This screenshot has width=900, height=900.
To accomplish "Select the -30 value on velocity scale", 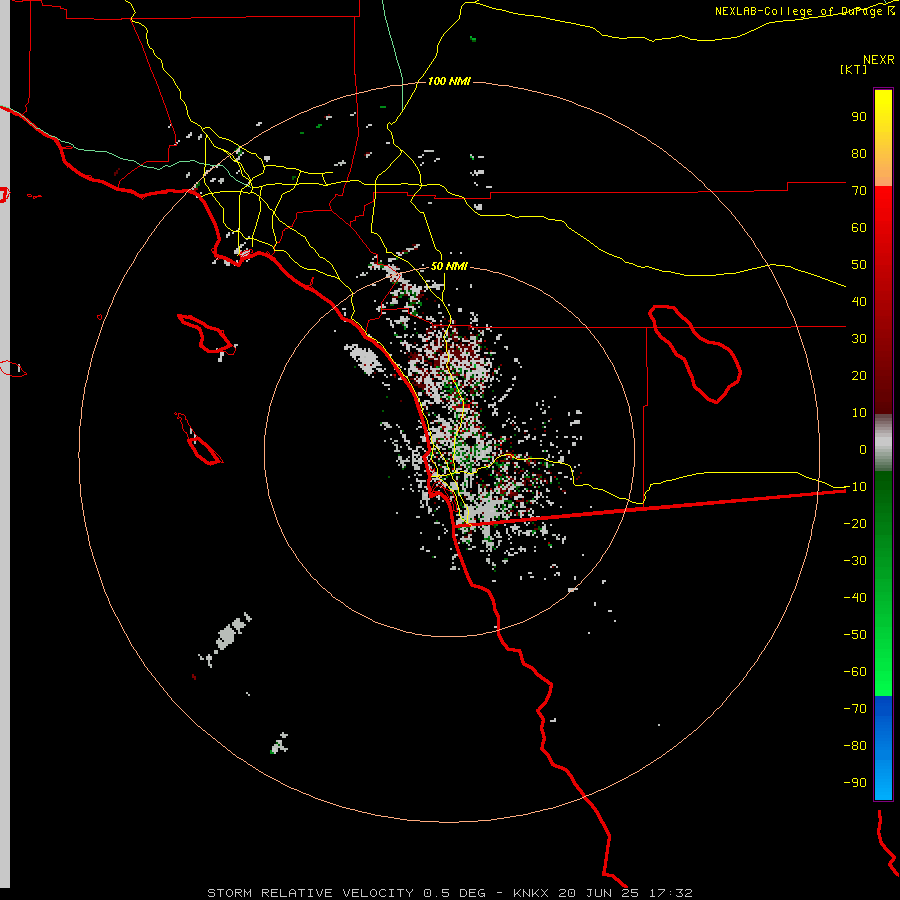I will pyautogui.click(x=855, y=561).
